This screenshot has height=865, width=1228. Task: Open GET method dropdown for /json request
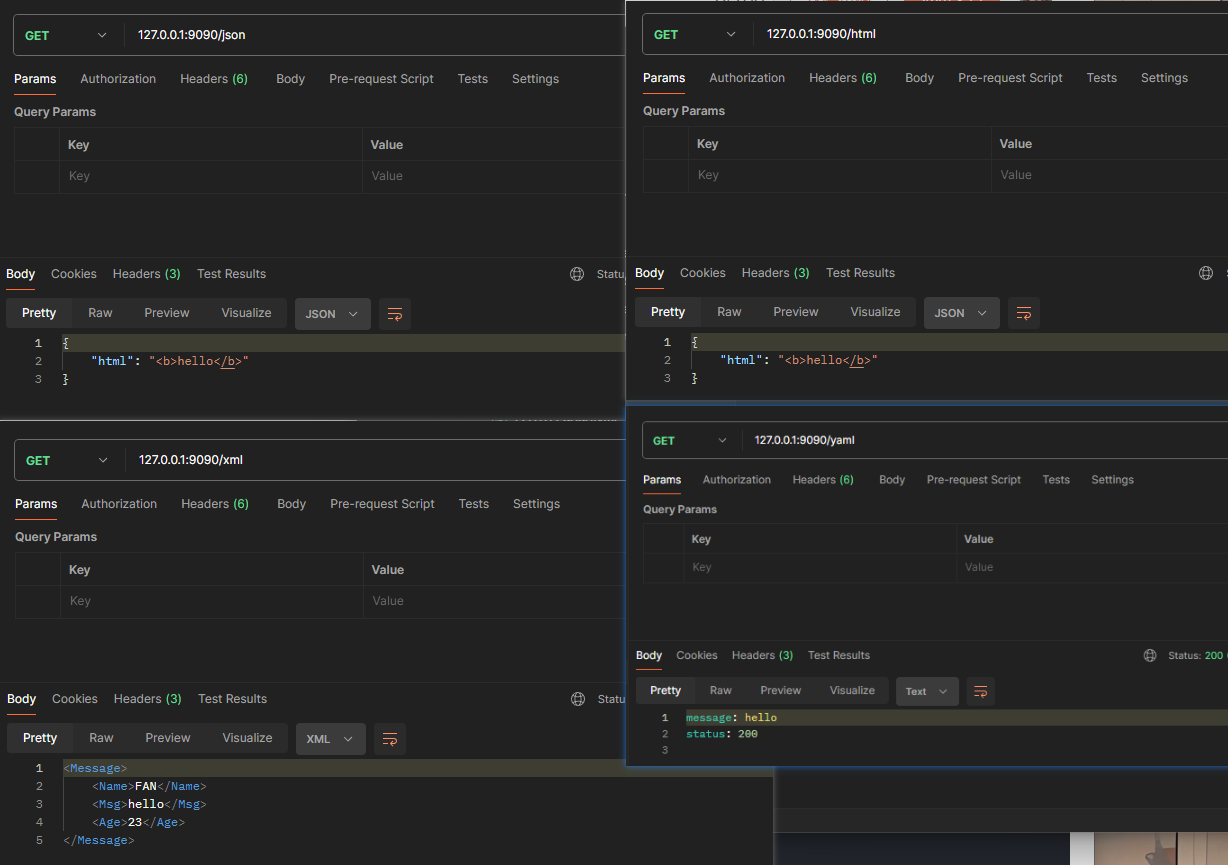(66, 35)
